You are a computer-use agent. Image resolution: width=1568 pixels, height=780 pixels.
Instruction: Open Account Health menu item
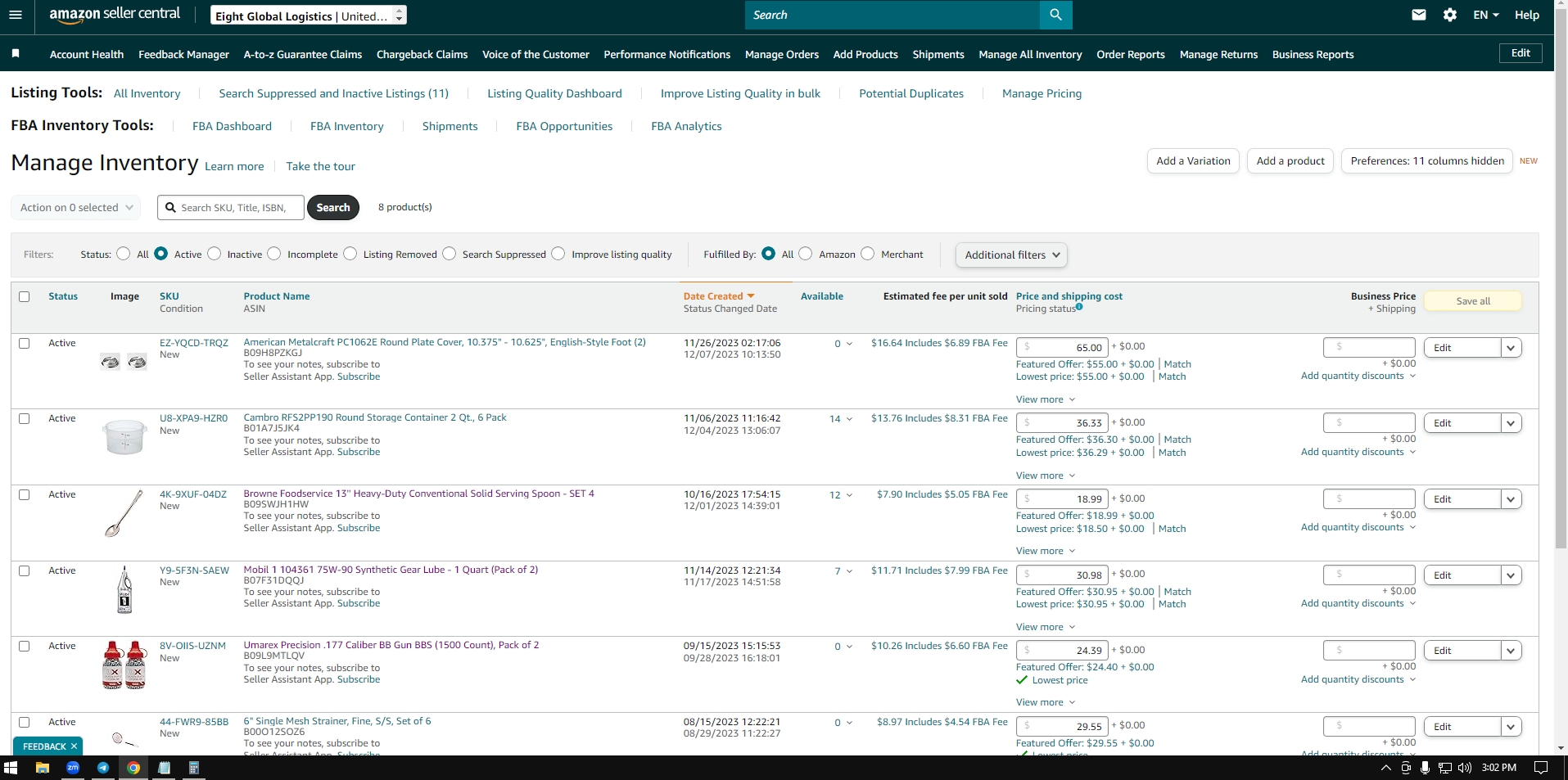87,54
